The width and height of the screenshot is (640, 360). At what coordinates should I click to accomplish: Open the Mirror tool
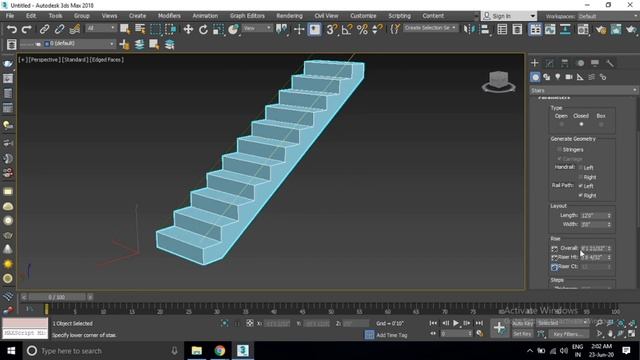pyautogui.click(x=469, y=29)
